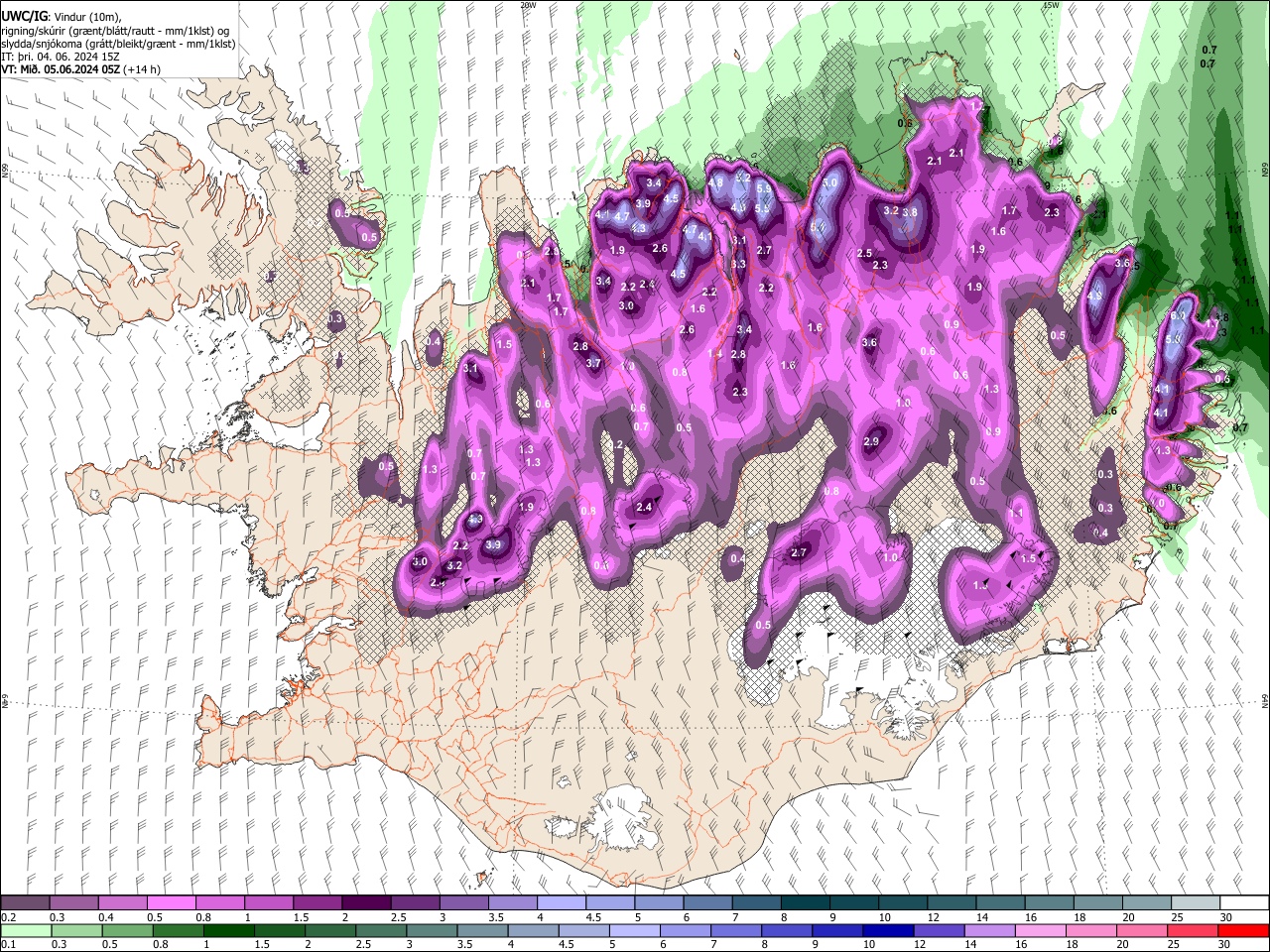Click the 3.7 precipitation value on the map

click(x=593, y=363)
